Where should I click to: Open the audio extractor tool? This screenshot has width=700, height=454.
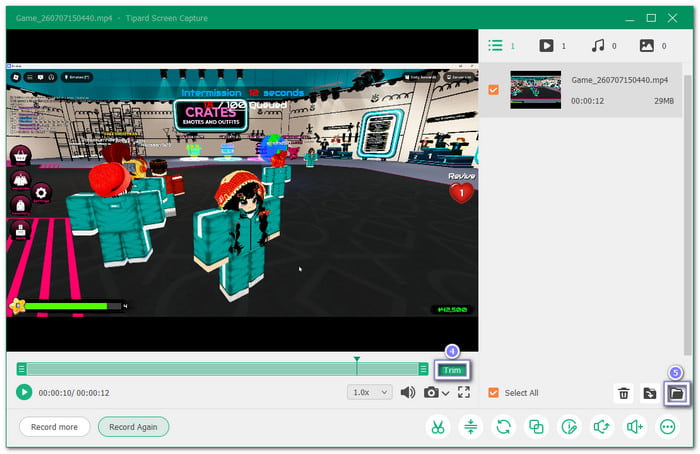[601, 427]
